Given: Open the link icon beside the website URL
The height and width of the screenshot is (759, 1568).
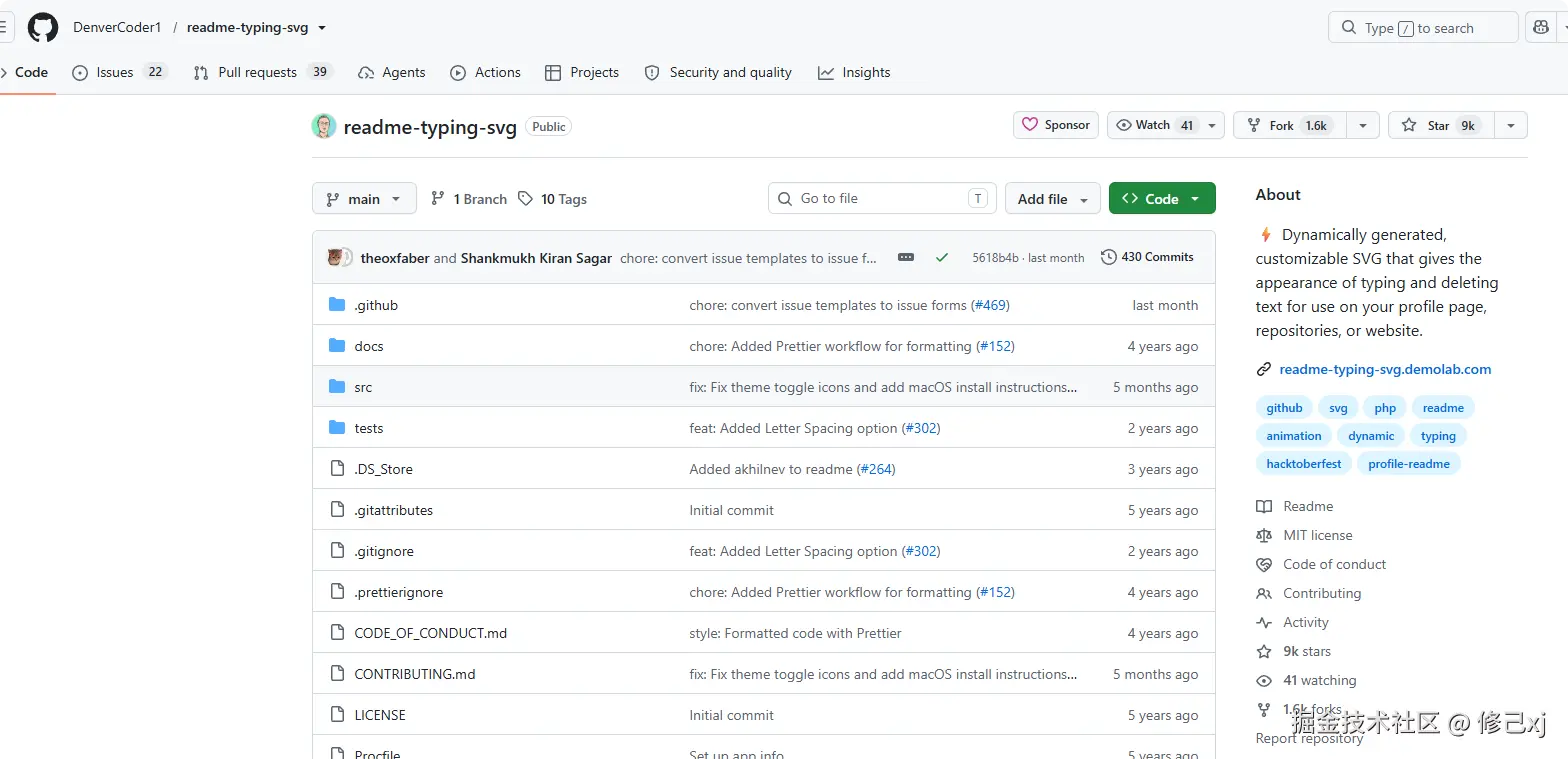Looking at the screenshot, I should point(1264,370).
